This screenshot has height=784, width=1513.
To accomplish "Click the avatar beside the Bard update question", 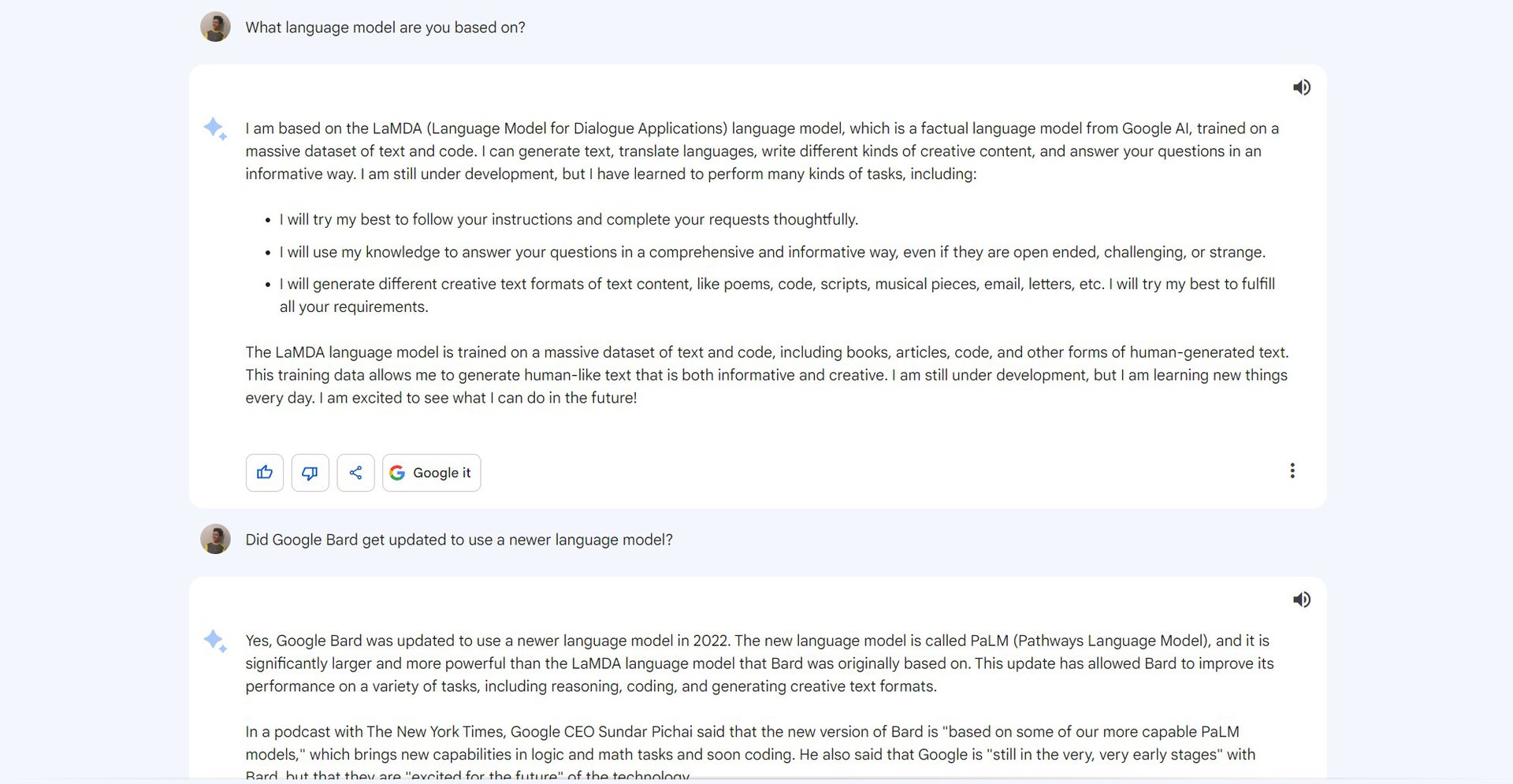I will point(215,539).
